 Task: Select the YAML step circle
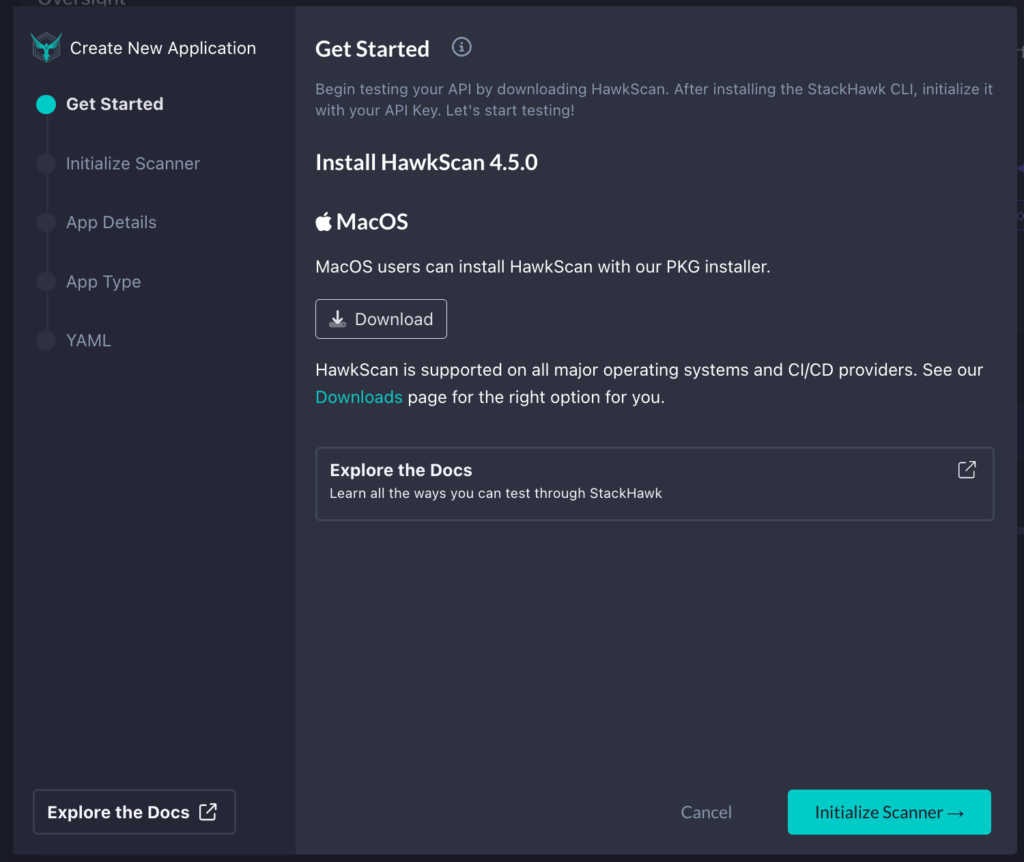(45, 340)
